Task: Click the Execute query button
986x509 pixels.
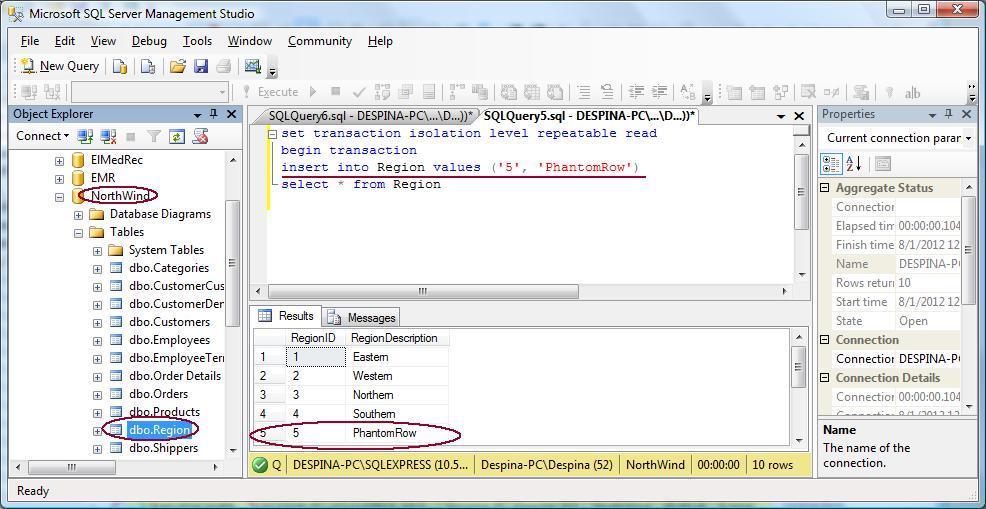Action: [270, 92]
